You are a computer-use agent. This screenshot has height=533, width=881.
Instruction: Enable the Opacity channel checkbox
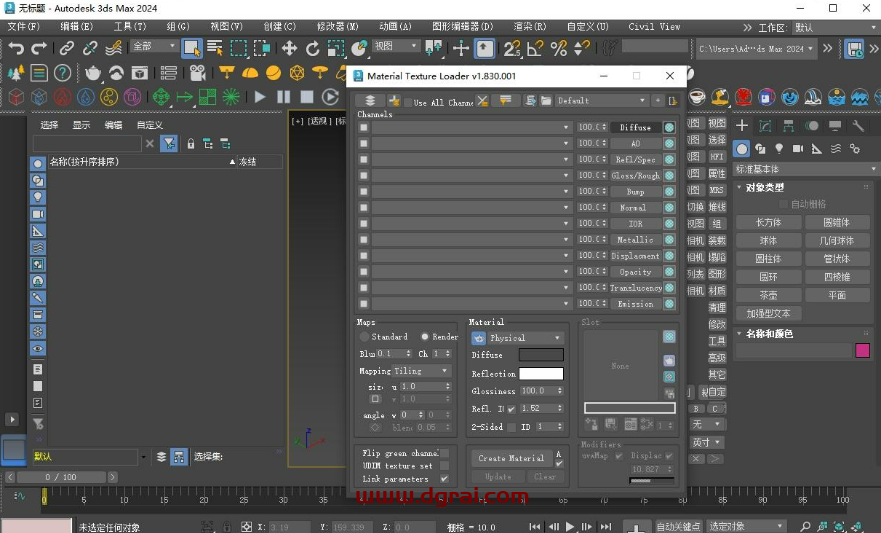(364, 272)
